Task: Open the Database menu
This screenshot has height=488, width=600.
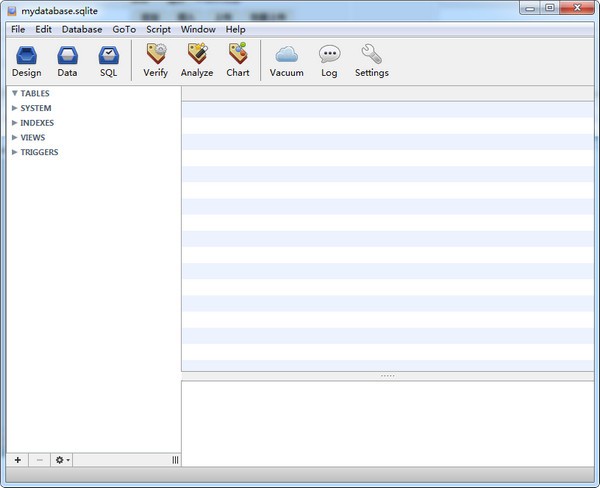Action: [82, 29]
